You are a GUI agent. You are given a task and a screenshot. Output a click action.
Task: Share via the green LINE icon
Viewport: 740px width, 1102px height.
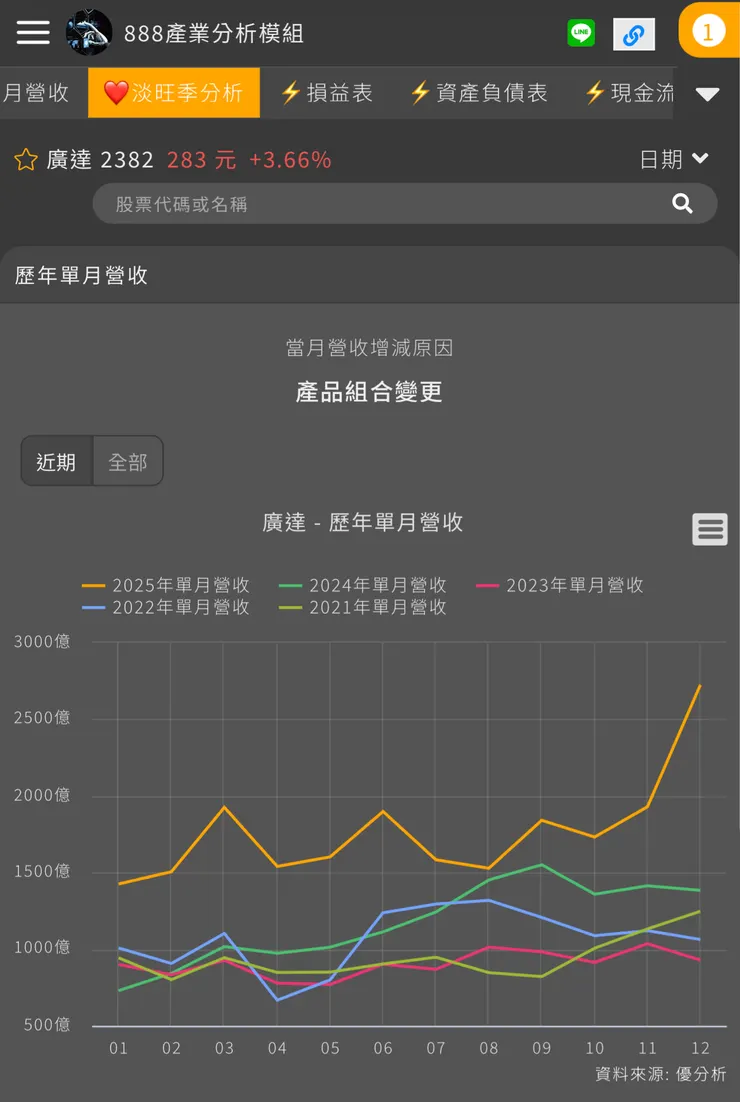[581, 33]
